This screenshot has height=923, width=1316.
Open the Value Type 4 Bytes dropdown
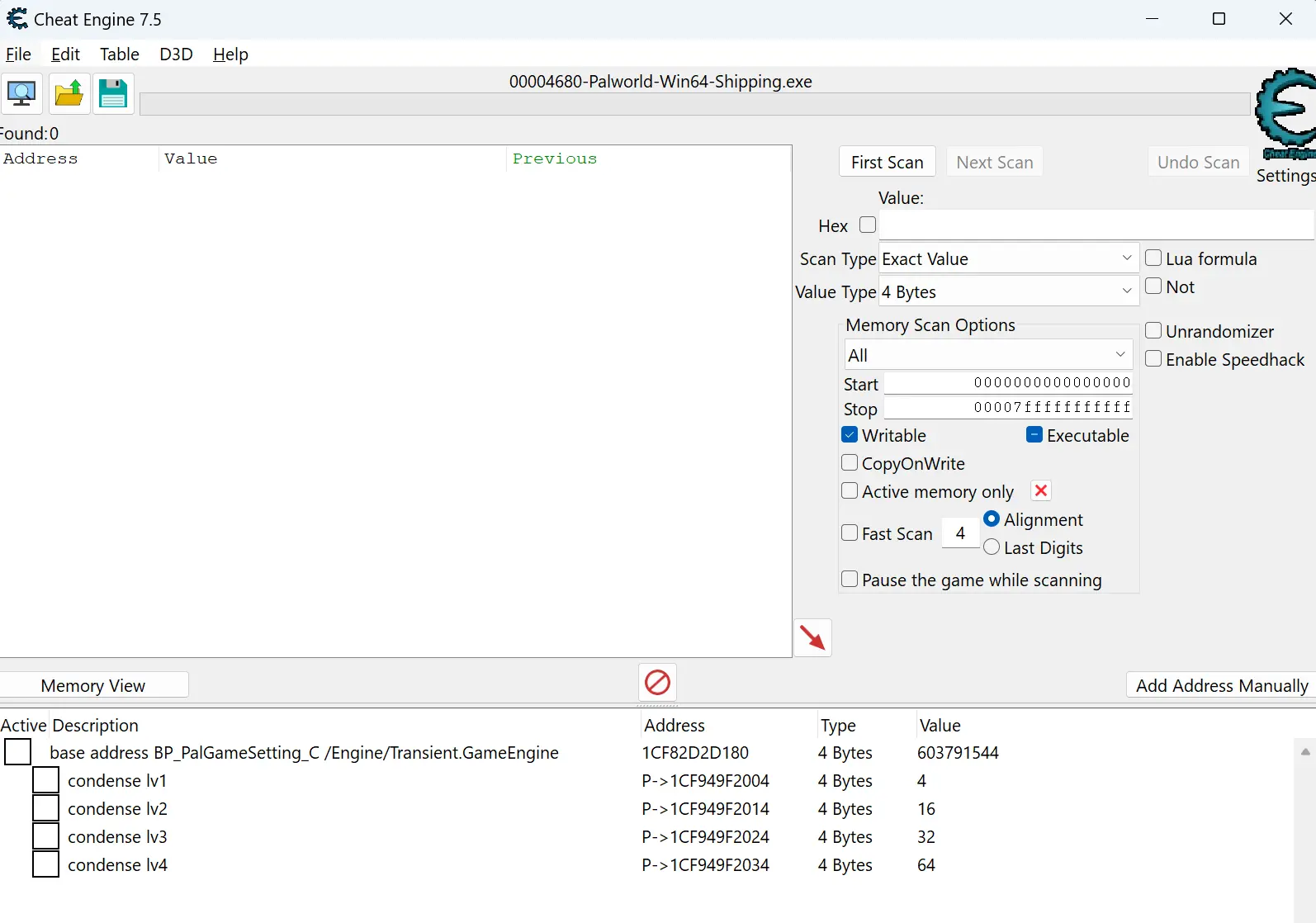point(1009,291)
